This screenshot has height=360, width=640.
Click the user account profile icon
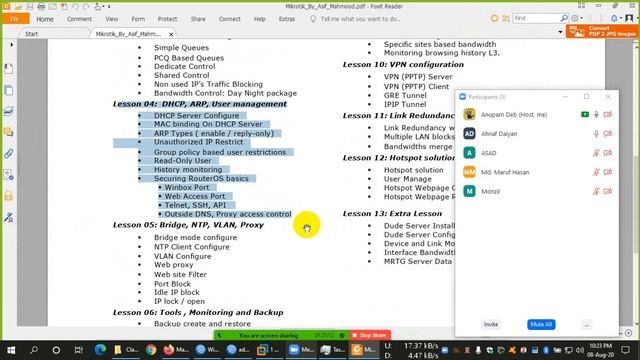point(629,18)
